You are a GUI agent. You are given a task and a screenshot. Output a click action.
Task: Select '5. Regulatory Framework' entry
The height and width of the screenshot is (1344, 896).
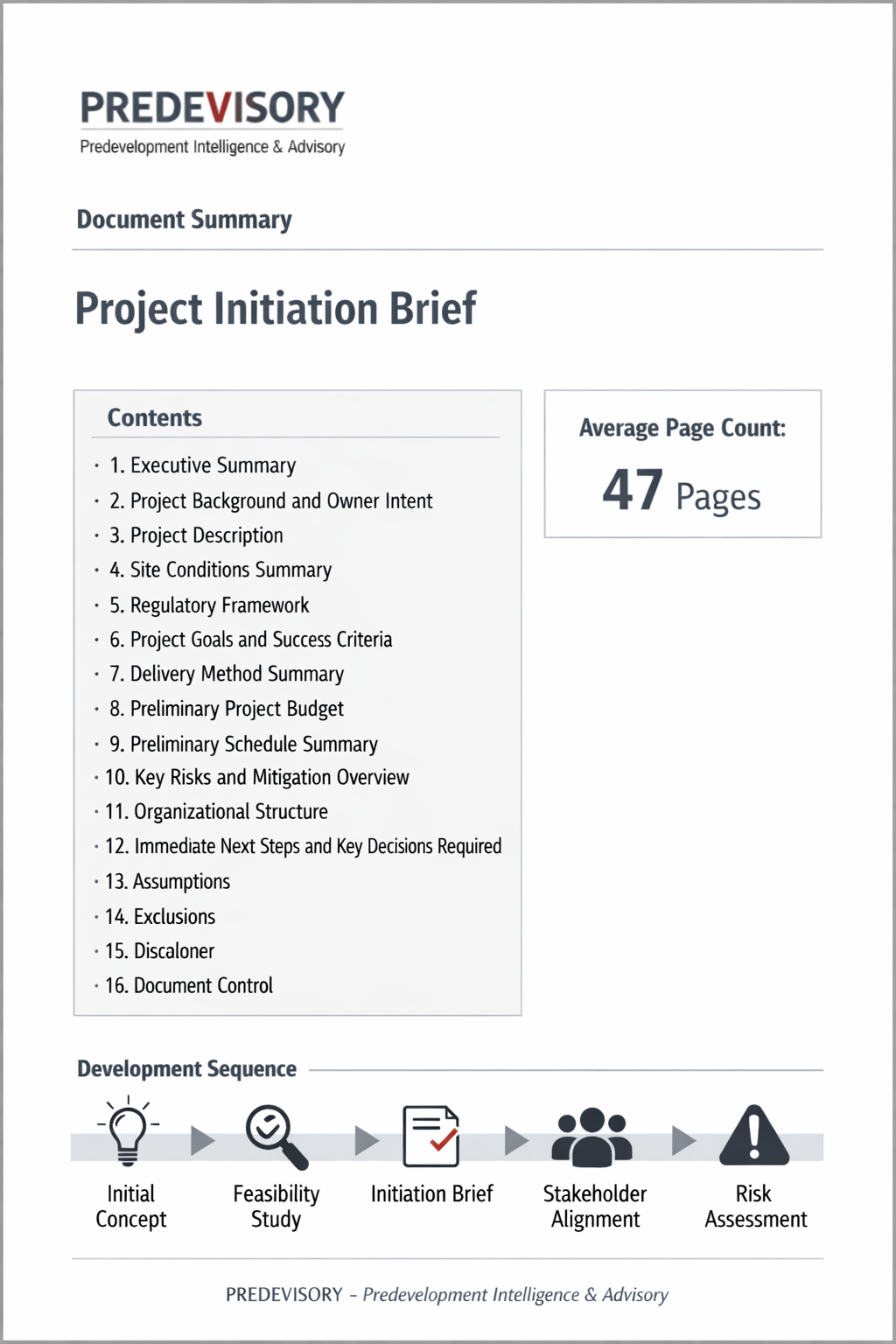click(209, 605)
